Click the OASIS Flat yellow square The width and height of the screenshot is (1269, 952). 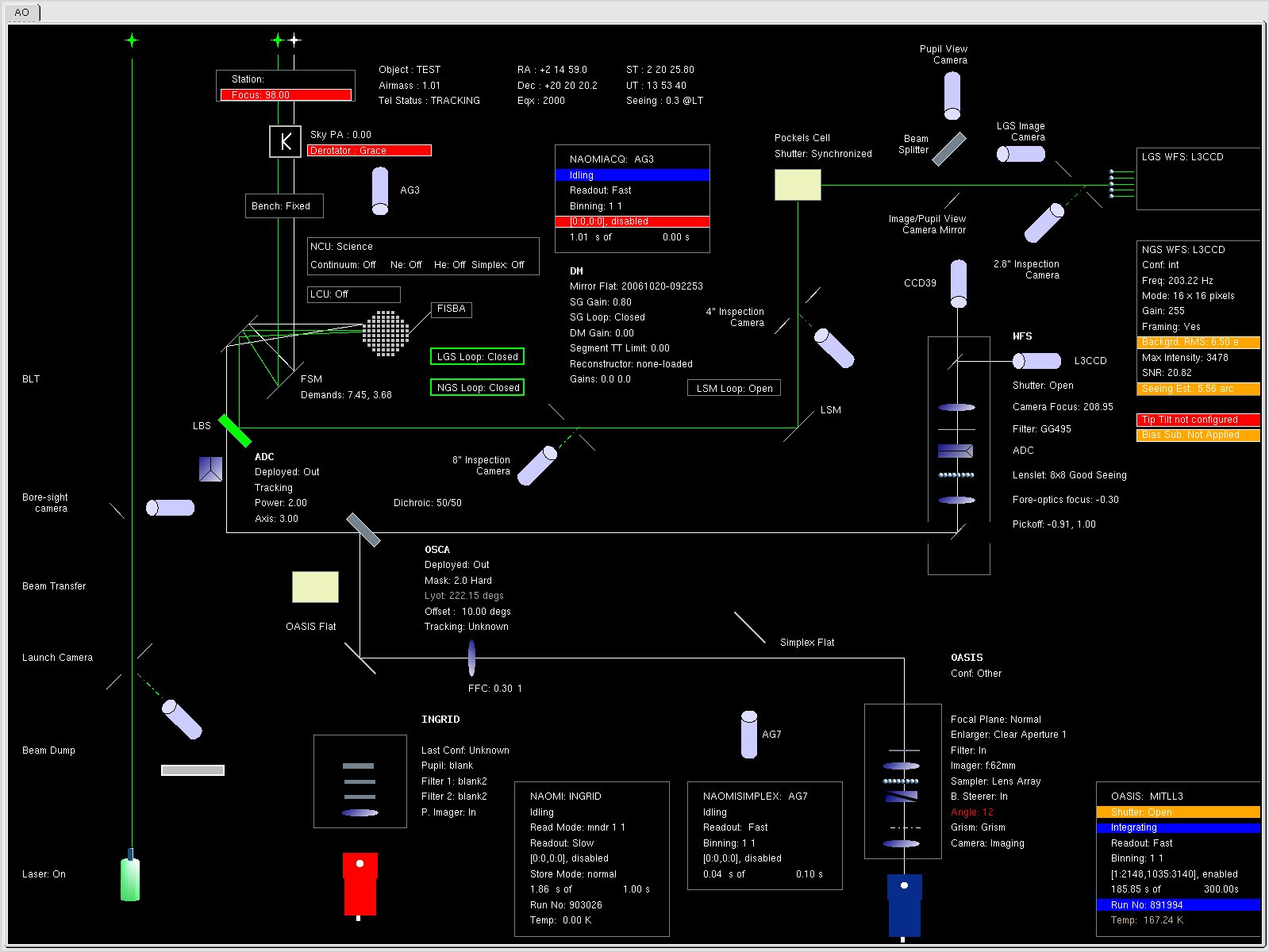315,587
